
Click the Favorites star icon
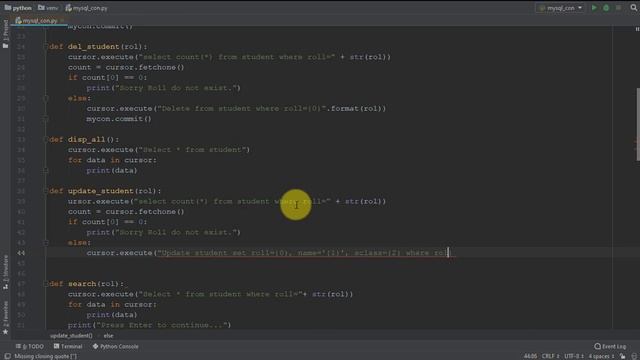point(5,332)
